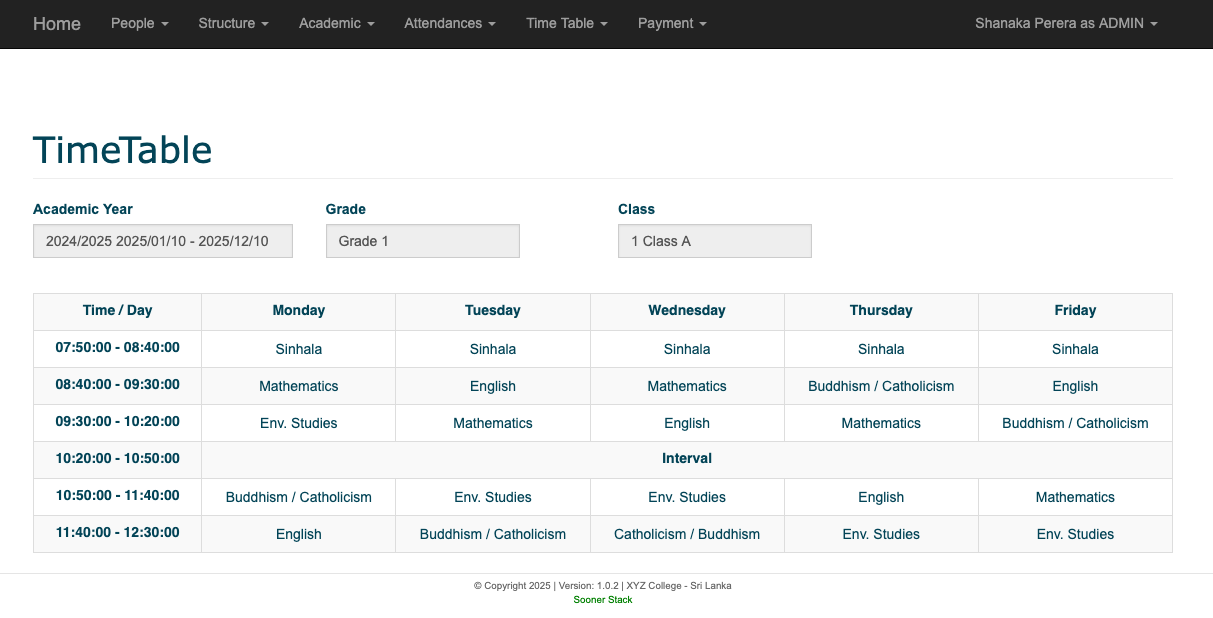Click Wednesday's Catholicism / Buddhism cell
1213x618 pixels.
[x=686, y=534]
